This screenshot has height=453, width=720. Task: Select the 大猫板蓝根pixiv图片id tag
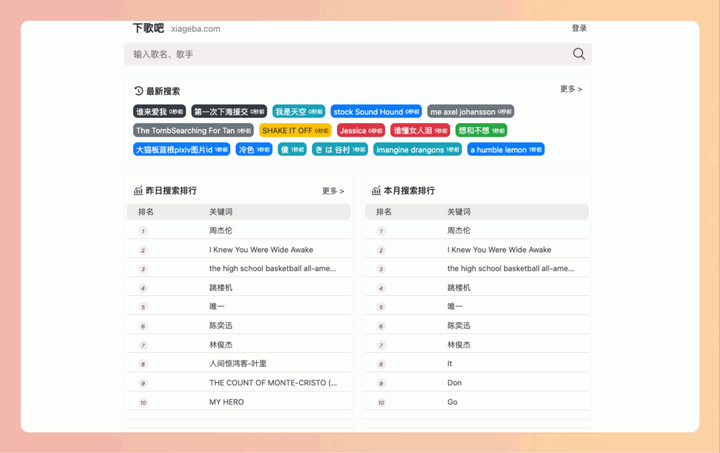click(182, 150)
